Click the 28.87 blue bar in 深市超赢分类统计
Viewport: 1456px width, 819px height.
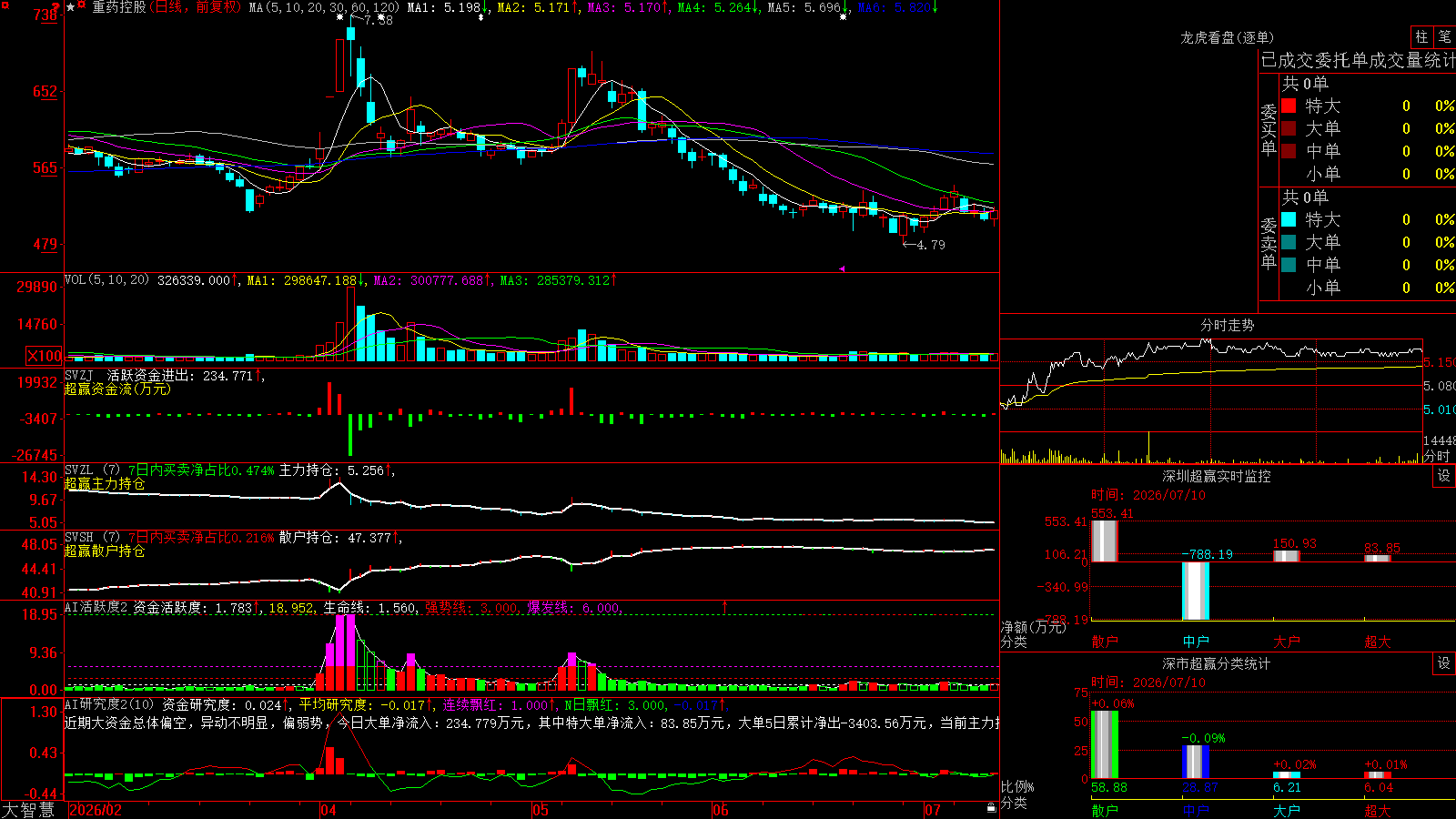[x=1196, y=762]
